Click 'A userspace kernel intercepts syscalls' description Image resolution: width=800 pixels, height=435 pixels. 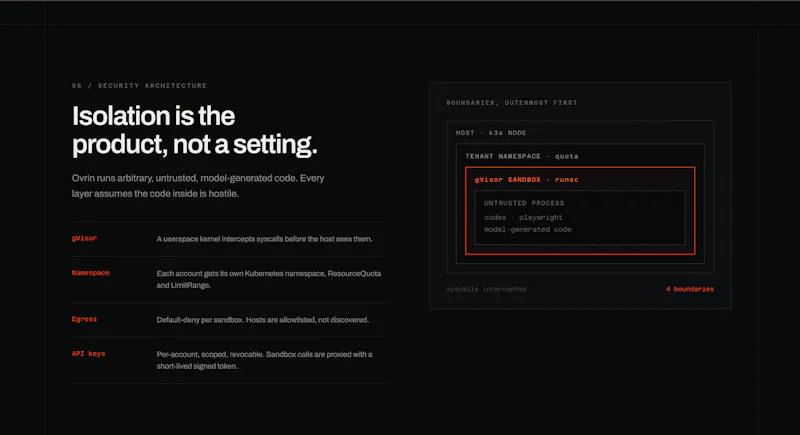click(264, 239)
